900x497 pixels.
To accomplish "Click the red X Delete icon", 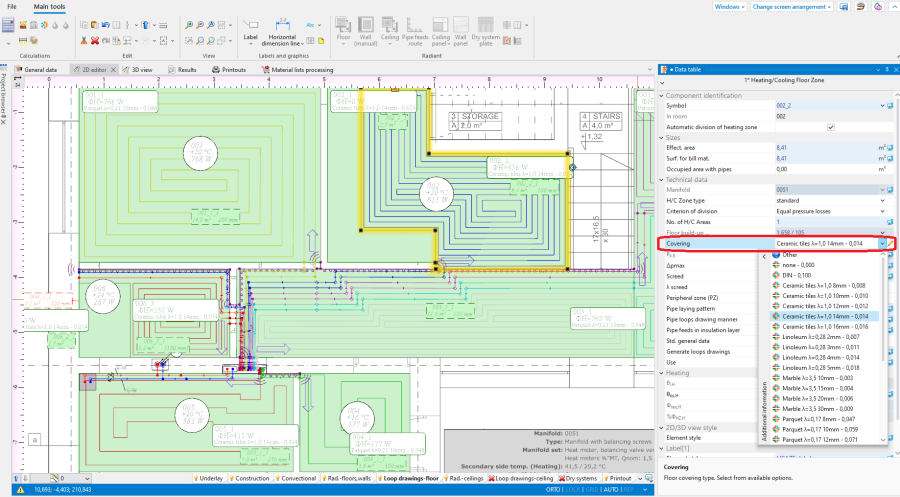I will click(x=95, y=41).
